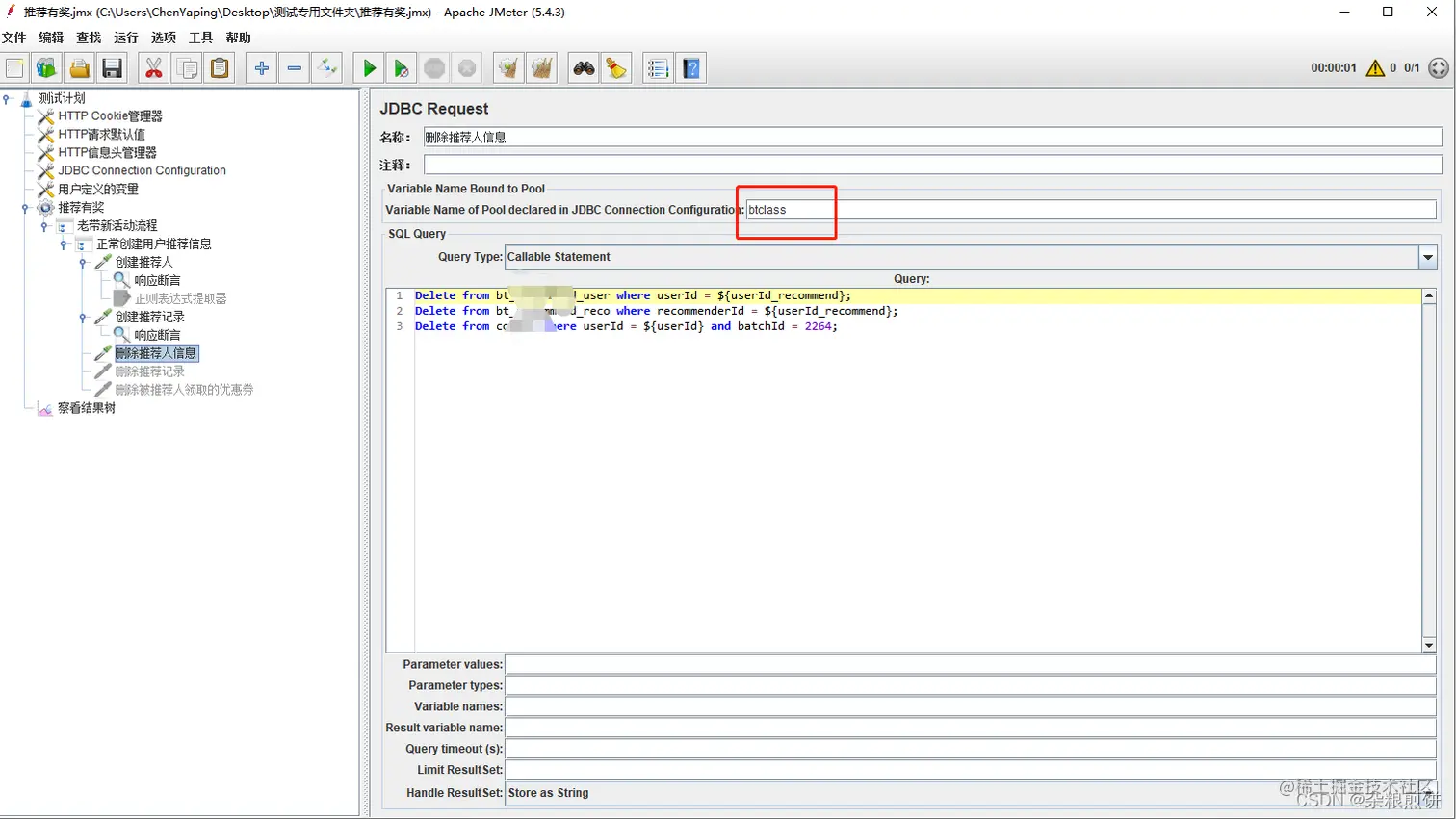Click the query editor scrollbar up arrow
Image resolution: width=1456 pixels, height=819 pixels.
click(1429, 296)
